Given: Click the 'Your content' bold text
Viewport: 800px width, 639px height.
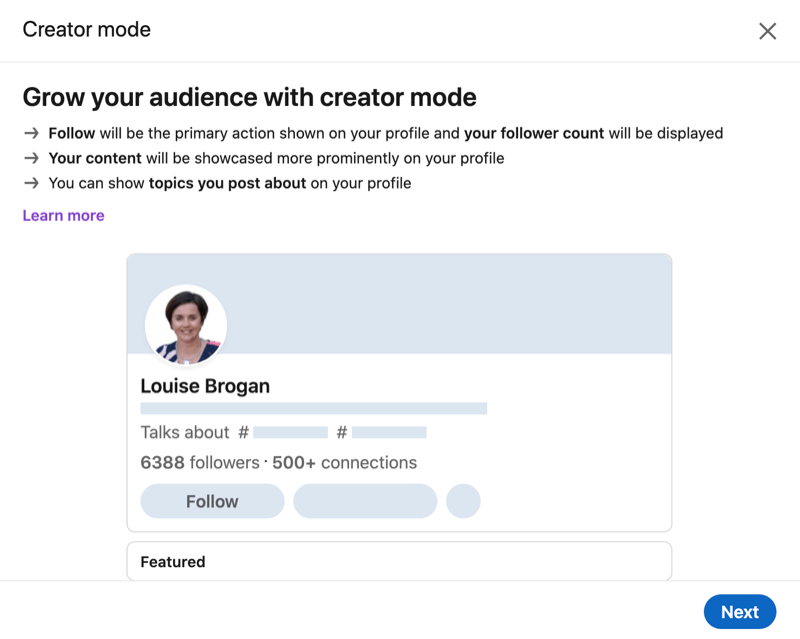Looking at the screenshot, I should [x=95, y=158].
